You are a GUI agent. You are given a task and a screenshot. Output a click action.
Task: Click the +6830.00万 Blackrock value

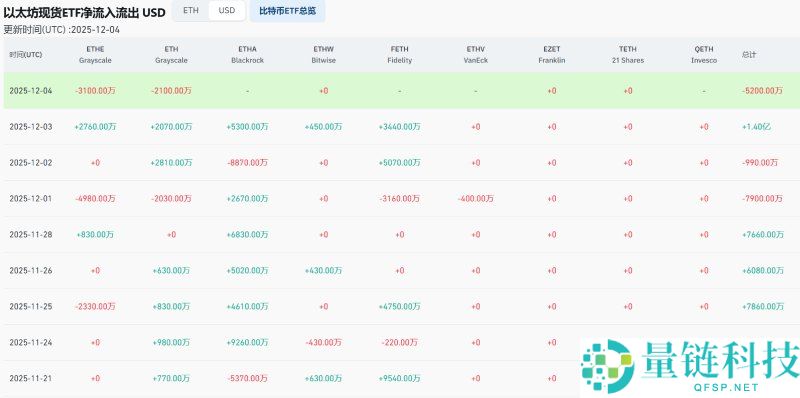pyautogui.click(x=247, y=235)
